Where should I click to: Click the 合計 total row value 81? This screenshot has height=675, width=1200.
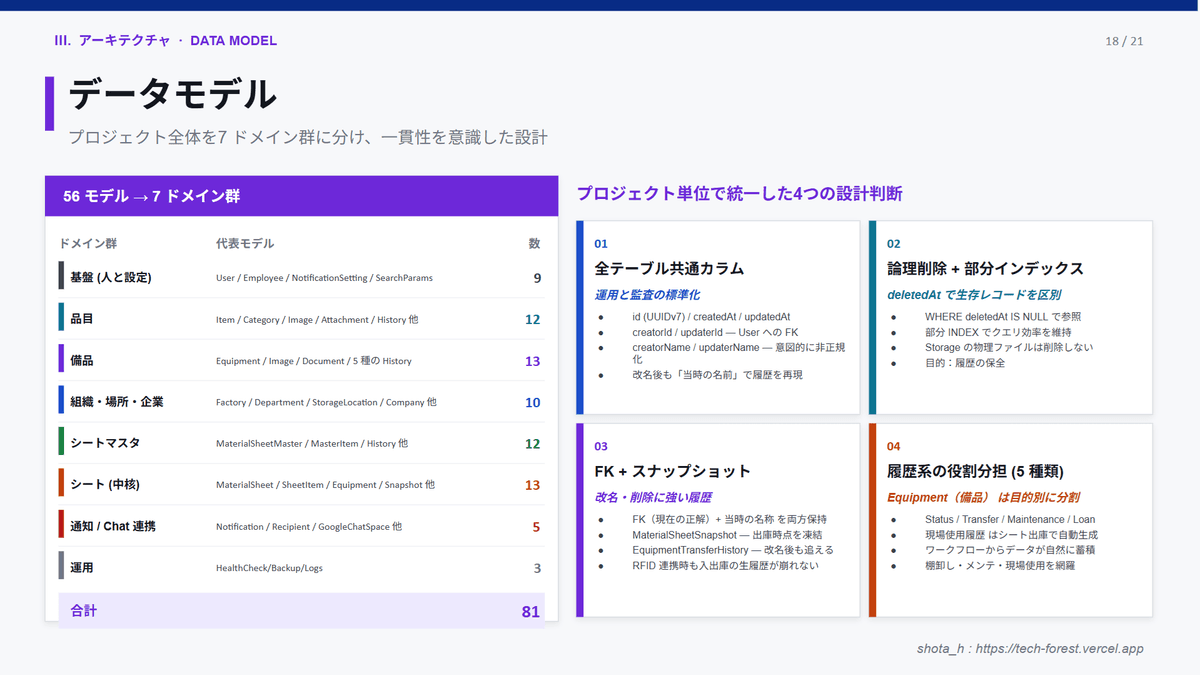pyautogui.click(x=530, y=611)
